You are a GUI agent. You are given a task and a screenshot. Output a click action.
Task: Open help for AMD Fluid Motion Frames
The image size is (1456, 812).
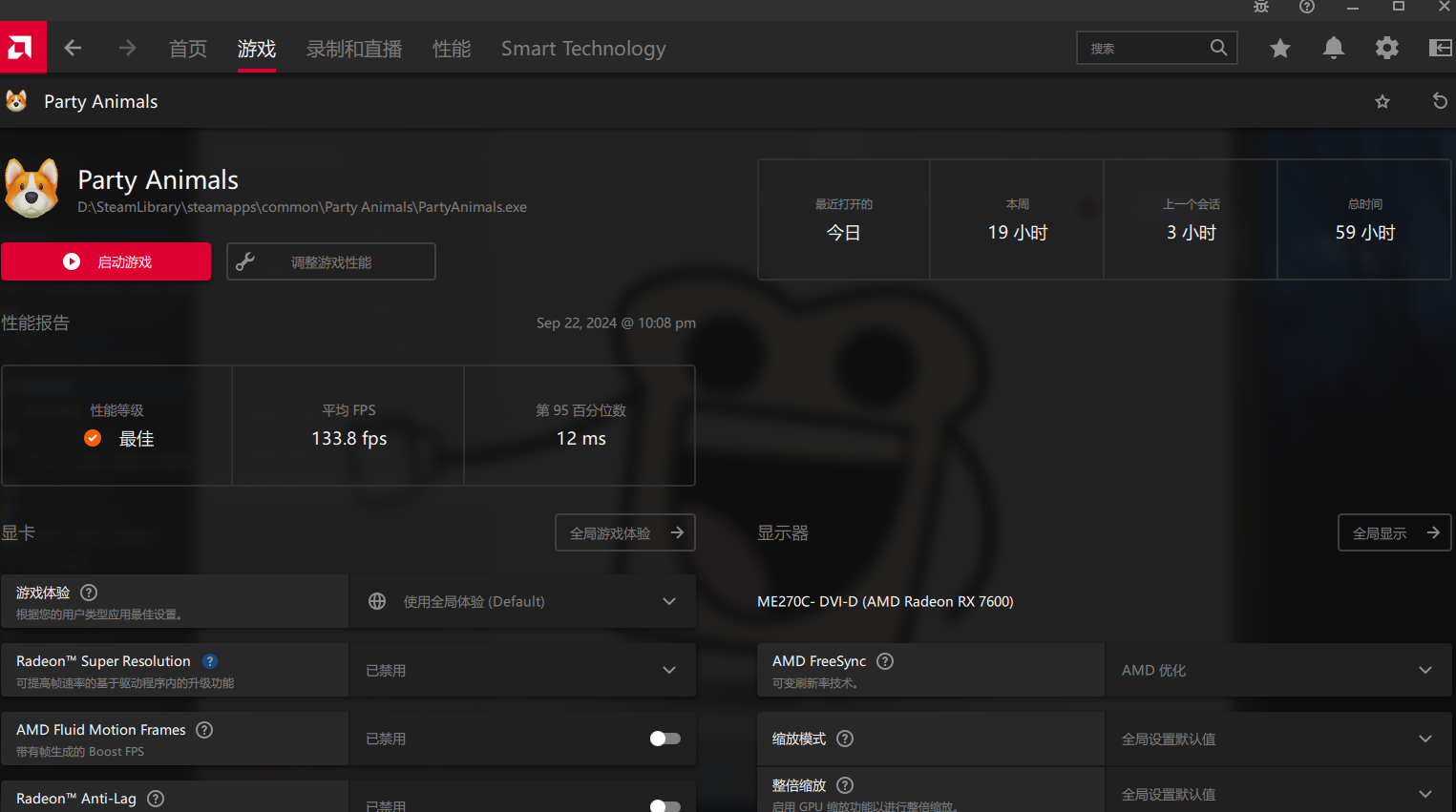tap(204, 730)
